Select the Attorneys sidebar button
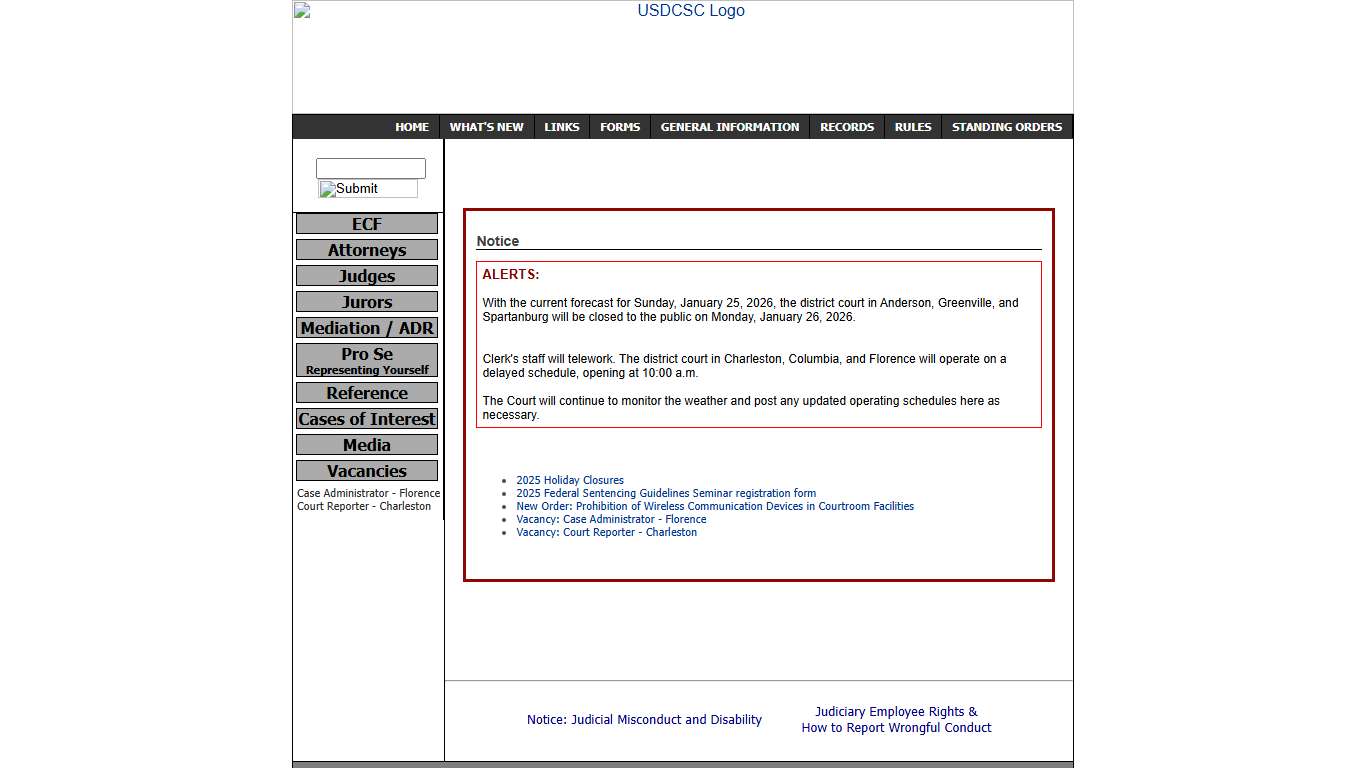Viewport: 1366px width, 768px height. pyautogui.click(x=366, y=249)
